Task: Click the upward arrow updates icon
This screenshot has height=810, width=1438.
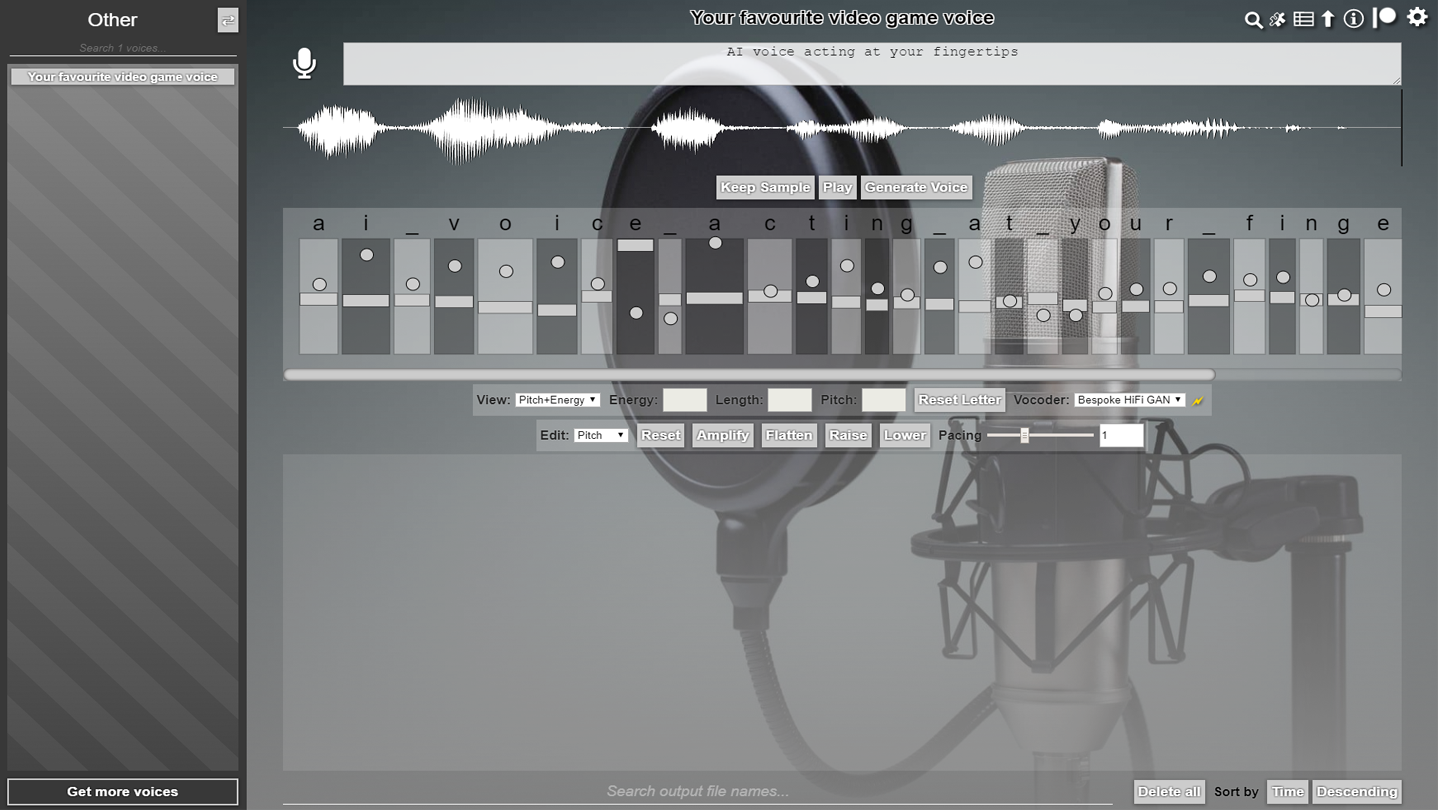Action: (x=1328, y=19)
